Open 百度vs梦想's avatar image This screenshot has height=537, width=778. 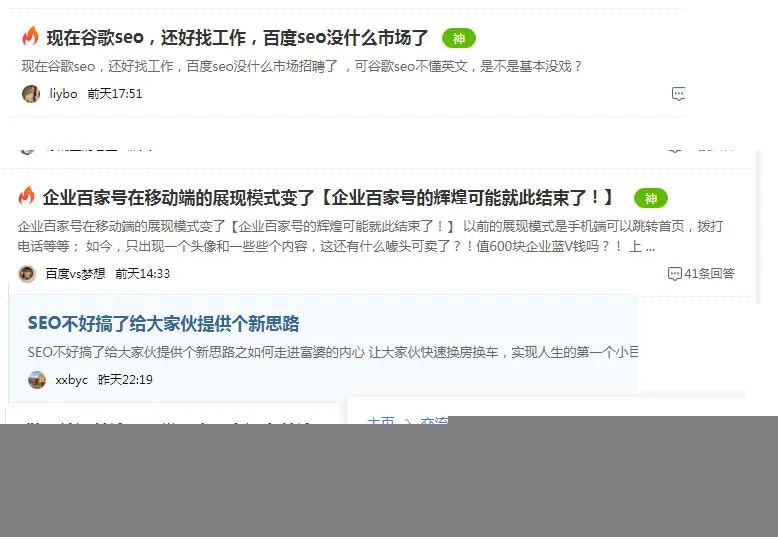(x=27, y=273)
